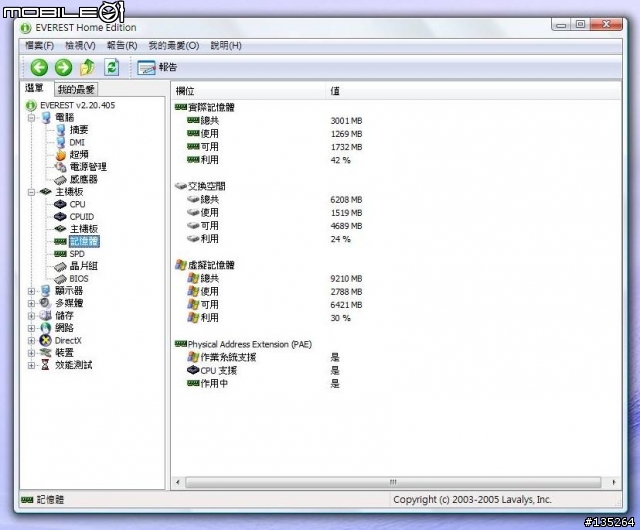Expand the DirectX tree node
This screenshot has height=530, width=640.
pyautogui.click(x=31, y=341)
